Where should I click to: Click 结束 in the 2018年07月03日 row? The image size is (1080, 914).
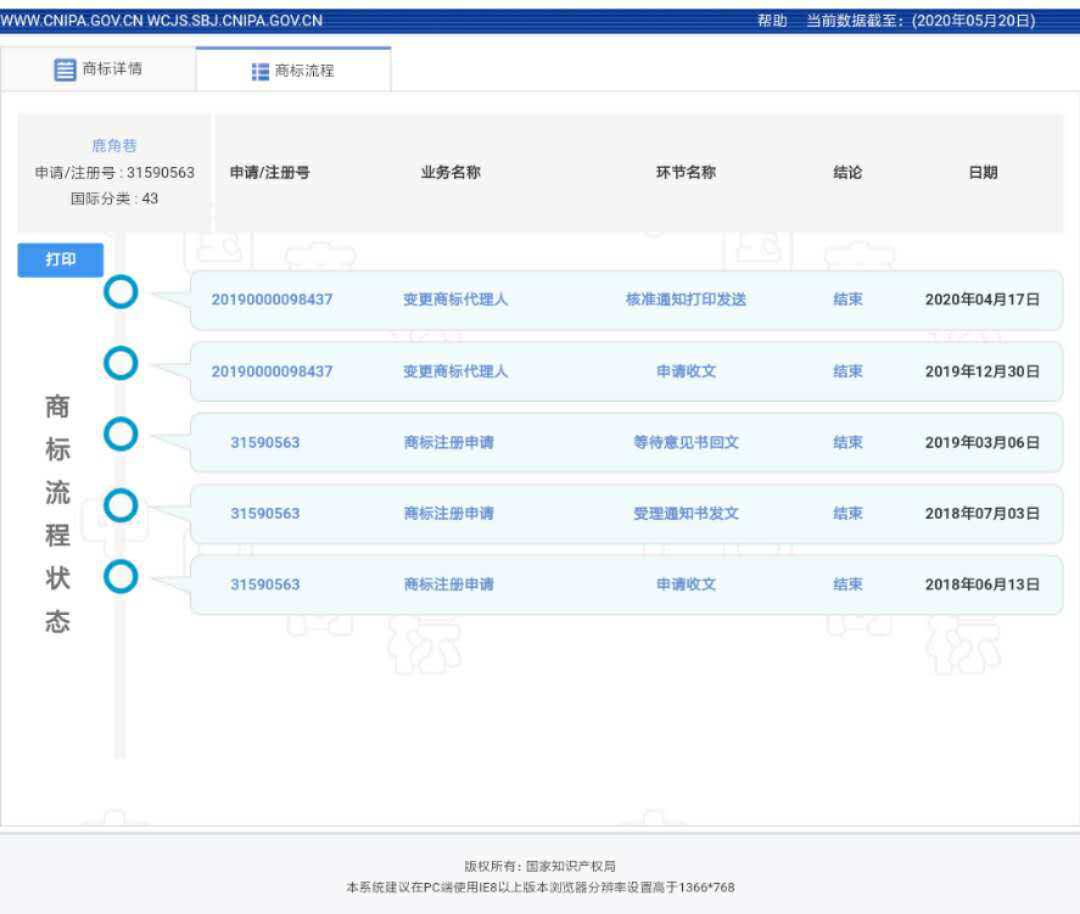tap(848, 513)
